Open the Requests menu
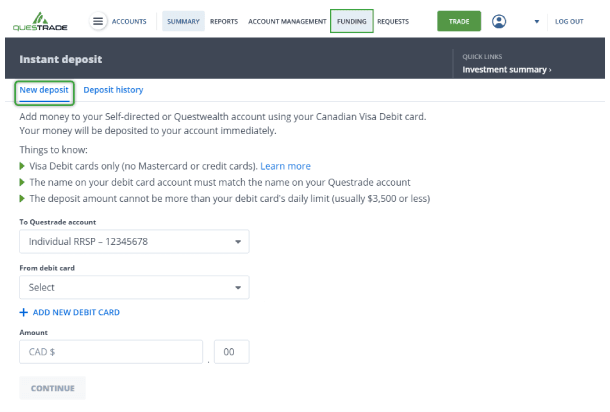 click(x=393, y=21)
